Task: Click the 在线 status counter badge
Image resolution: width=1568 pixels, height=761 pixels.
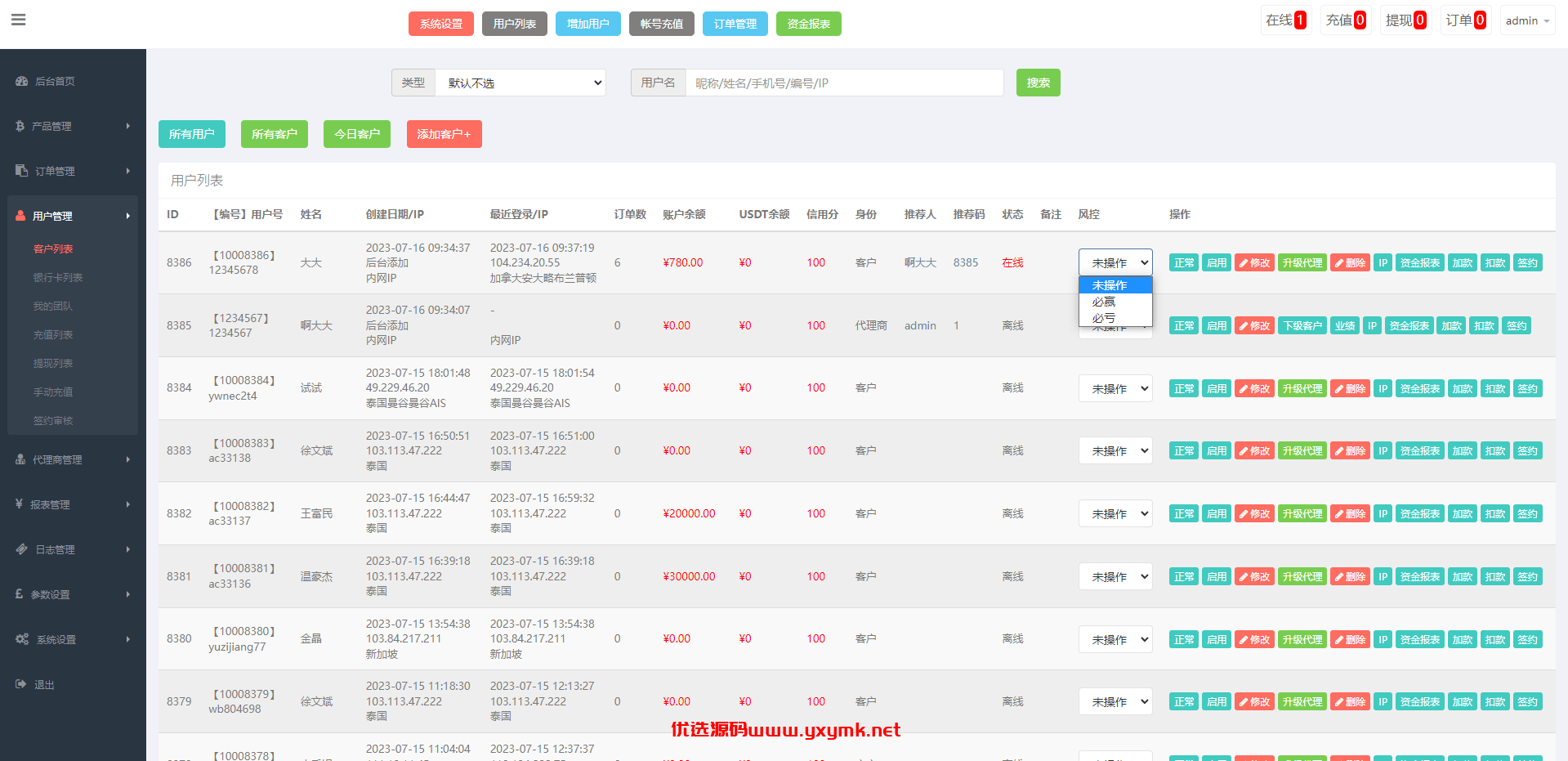Action: tap(1285, 20)
